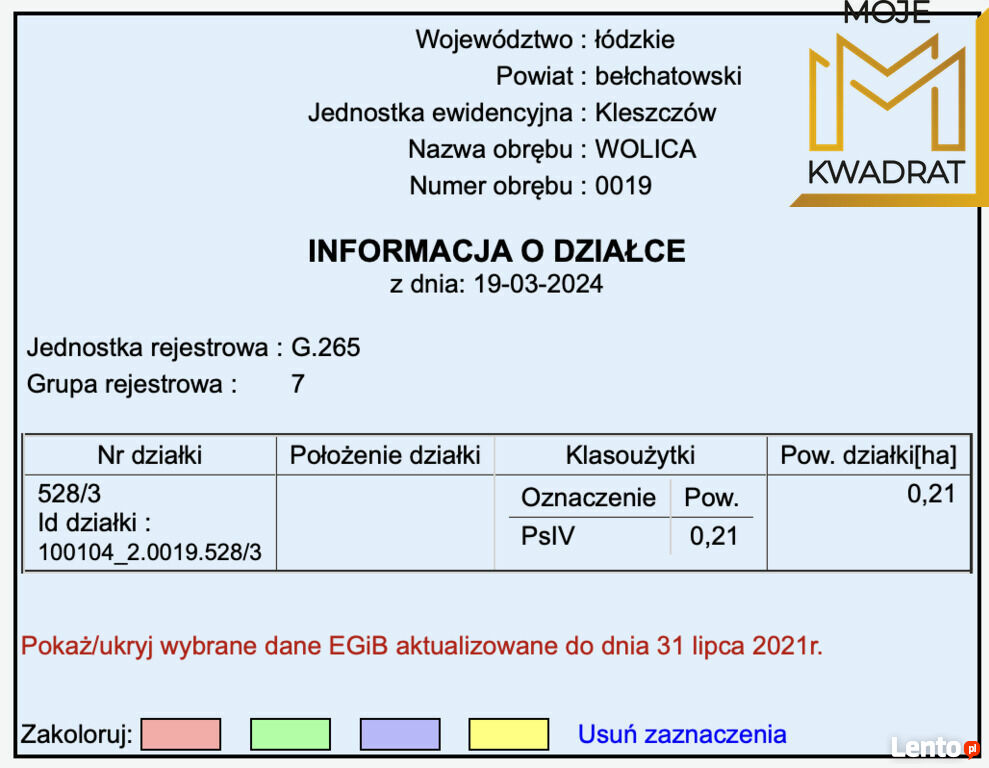Click the 'Pow.' sub-header in Klasoużytki

pyautogui.click(x=711, y=497)
